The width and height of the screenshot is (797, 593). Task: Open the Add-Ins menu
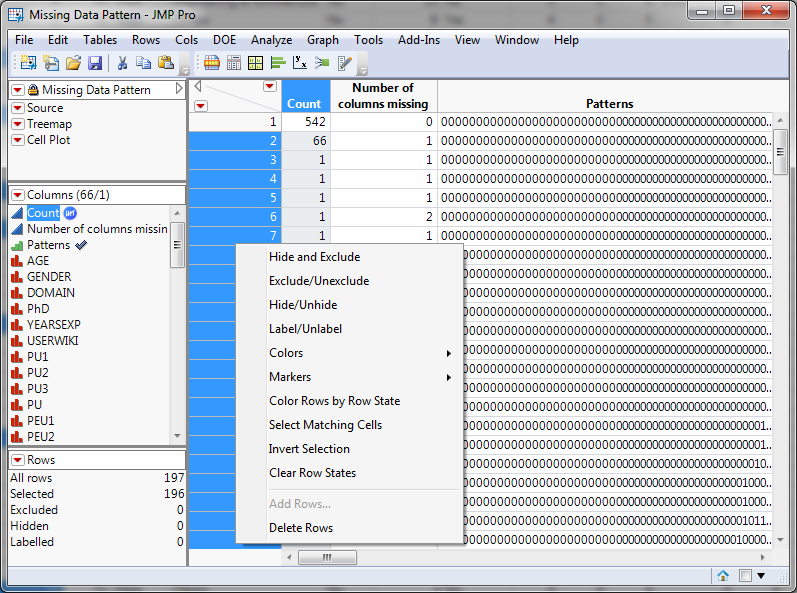[419, 40]
